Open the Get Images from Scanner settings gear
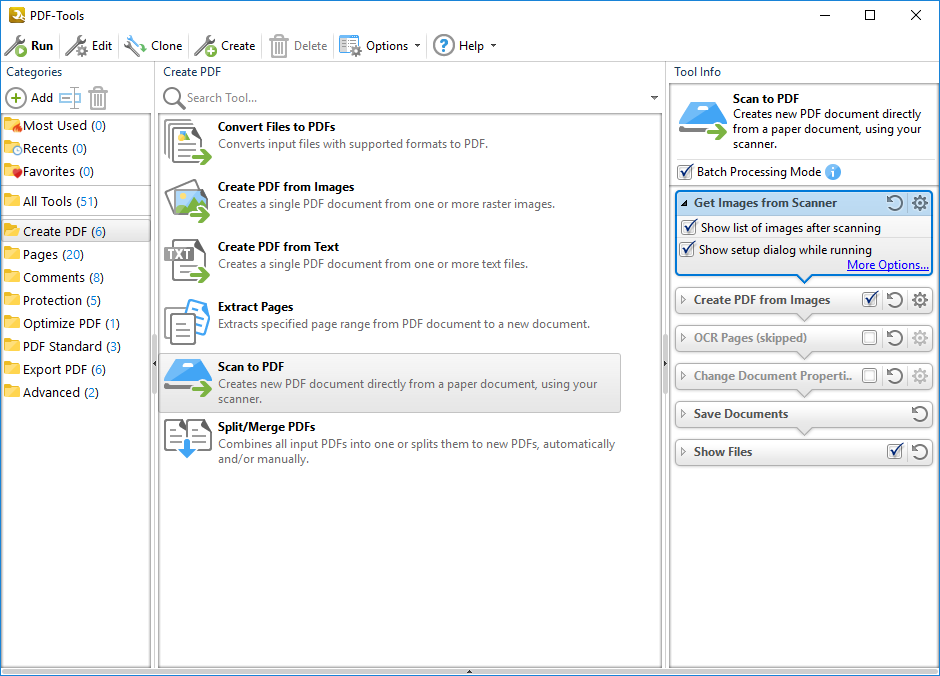 [x=920, y=203]
